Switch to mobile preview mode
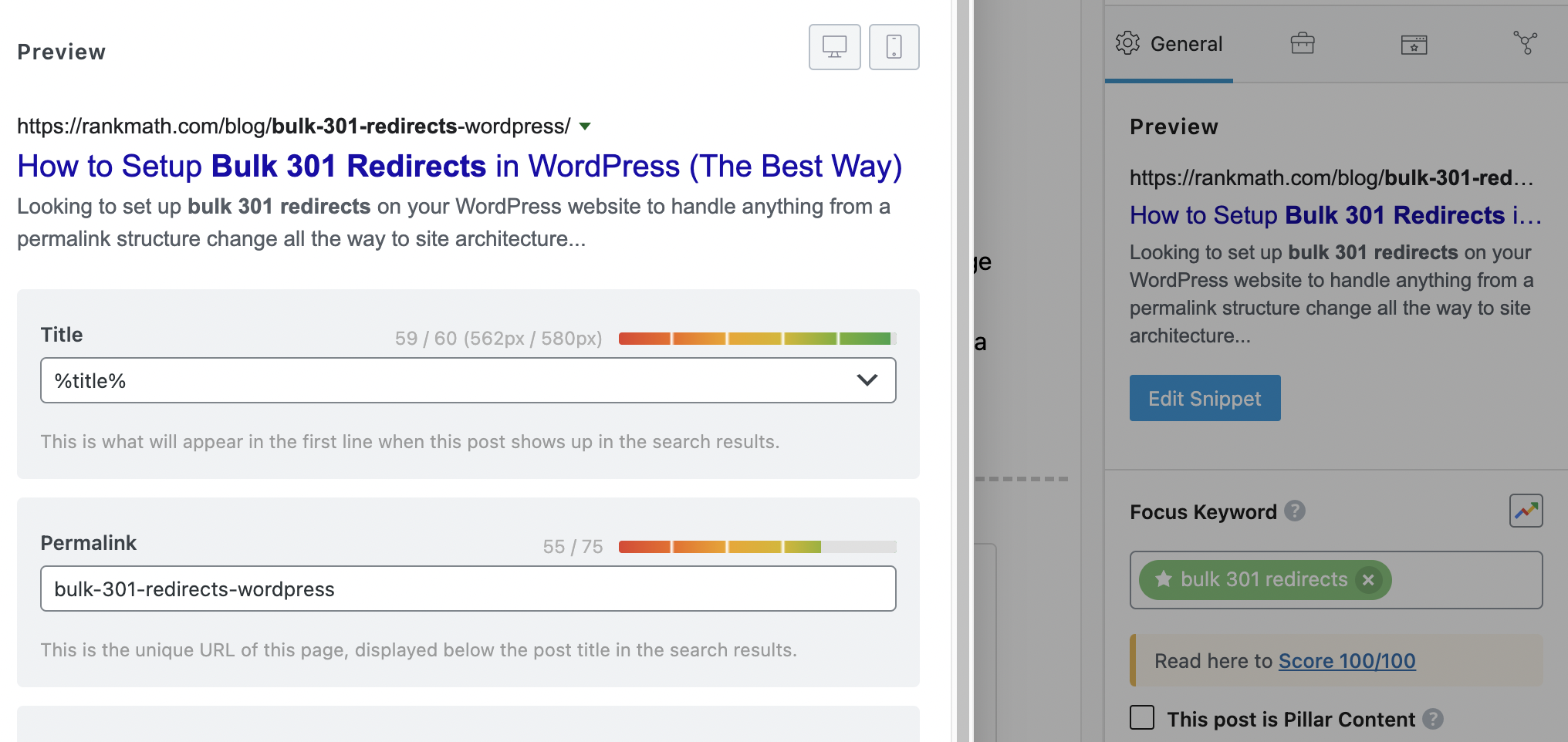Image resolution: width=1568 pixels, height=742 pixels. click(x=894, y=47)
